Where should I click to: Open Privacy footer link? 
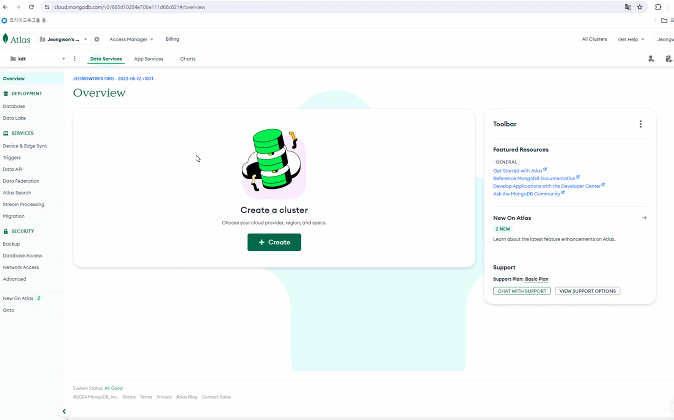[x=164, y=397]
